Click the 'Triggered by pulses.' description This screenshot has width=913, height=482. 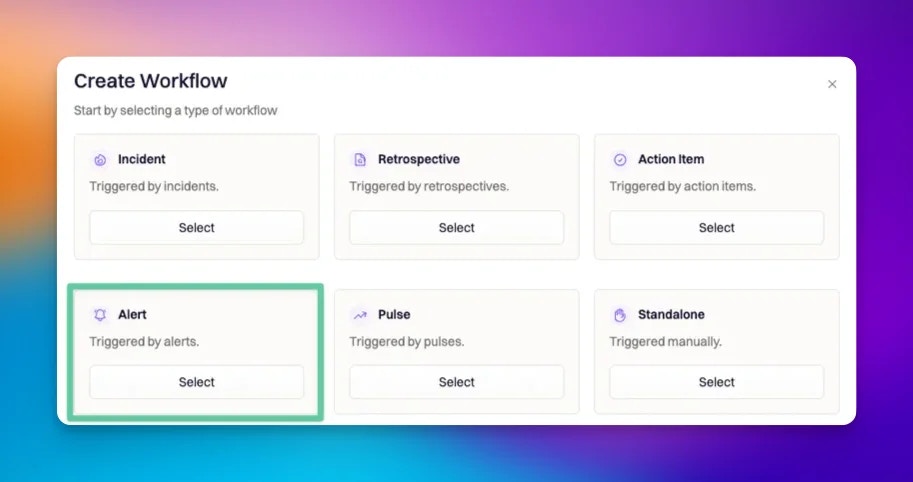pyautogui.click(x=407, y=342)
